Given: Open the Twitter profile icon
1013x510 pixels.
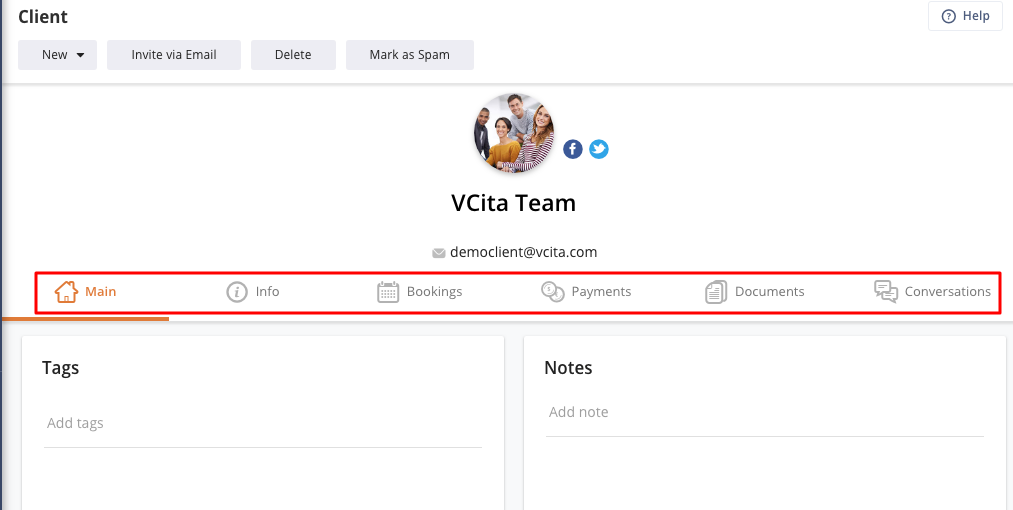Looking at the screenshot, I should click(x=599, y=149).
